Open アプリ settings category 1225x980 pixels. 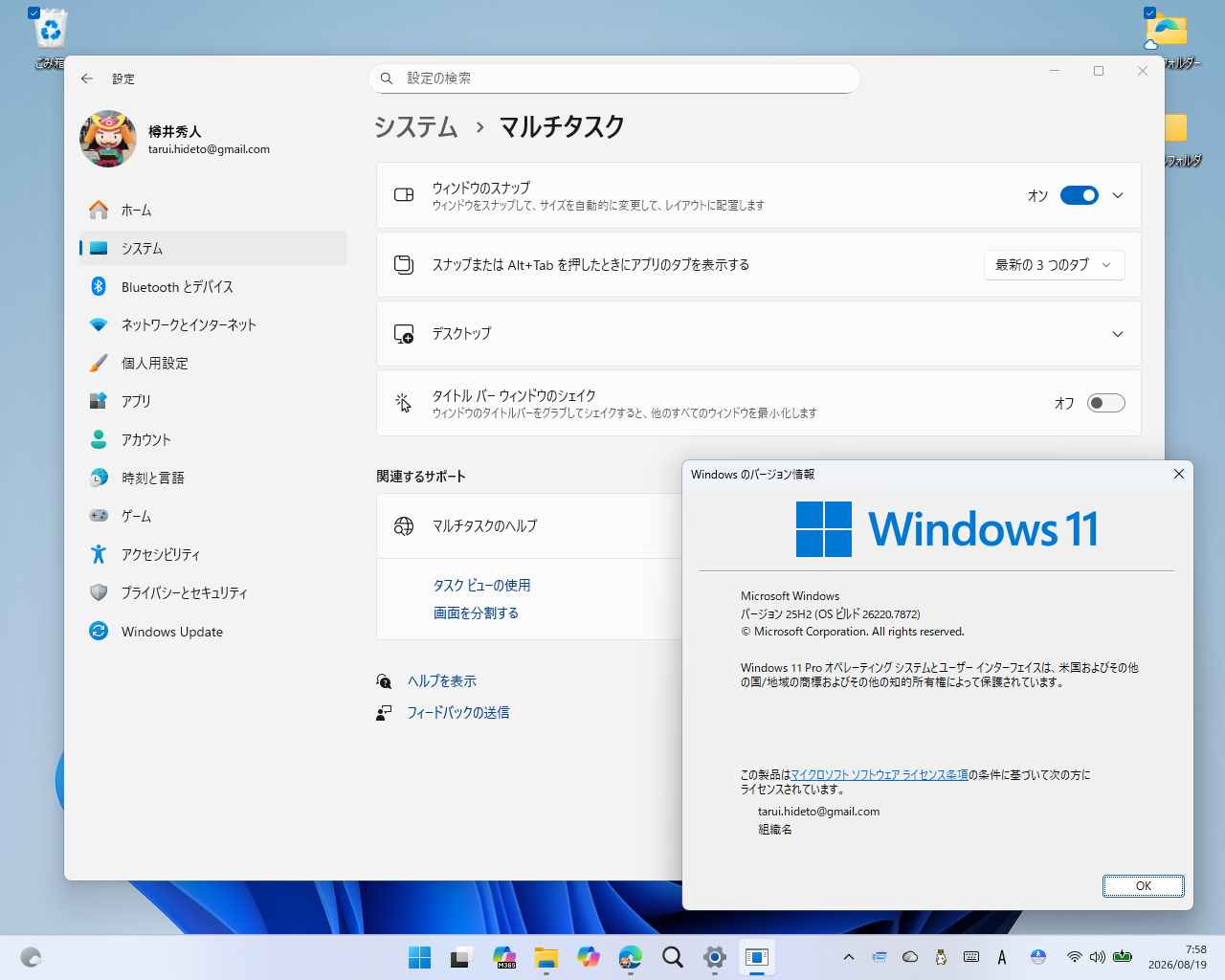coord(212,401)
